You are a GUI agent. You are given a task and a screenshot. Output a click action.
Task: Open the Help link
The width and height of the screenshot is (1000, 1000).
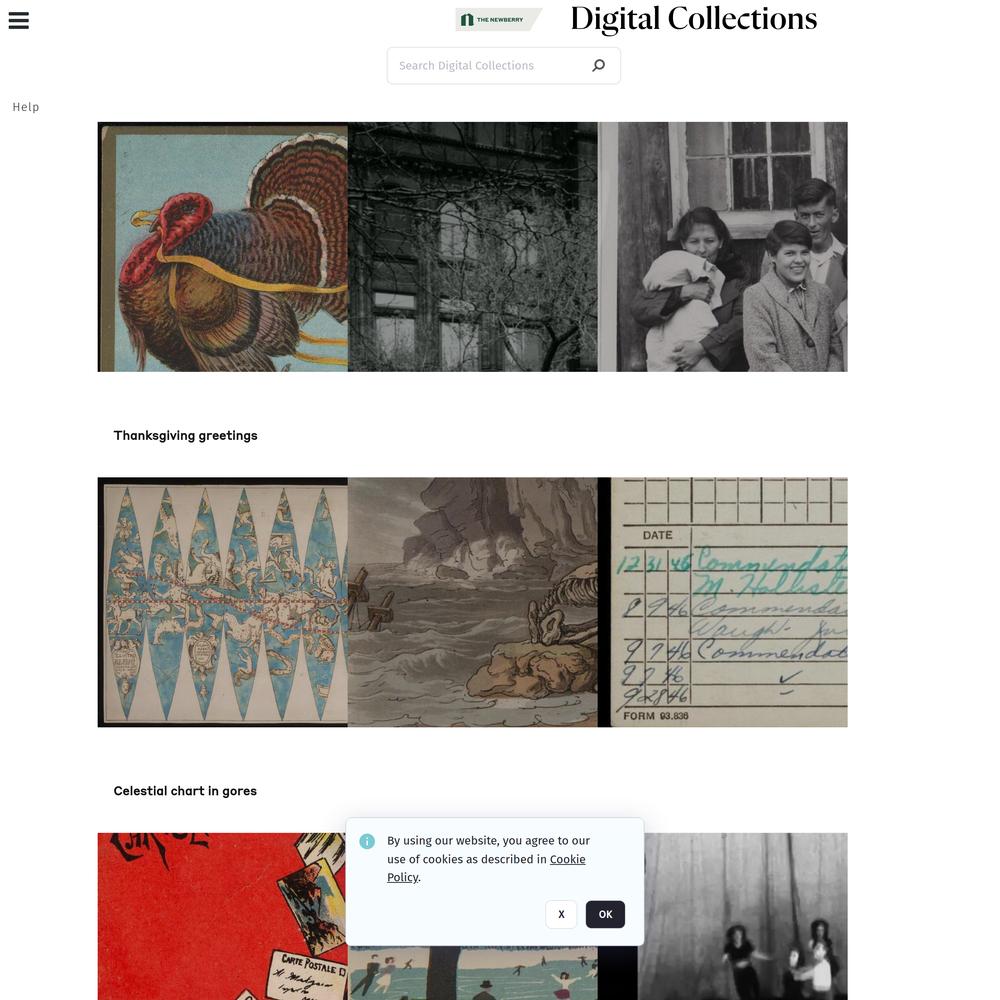click(x=26, y=107)
